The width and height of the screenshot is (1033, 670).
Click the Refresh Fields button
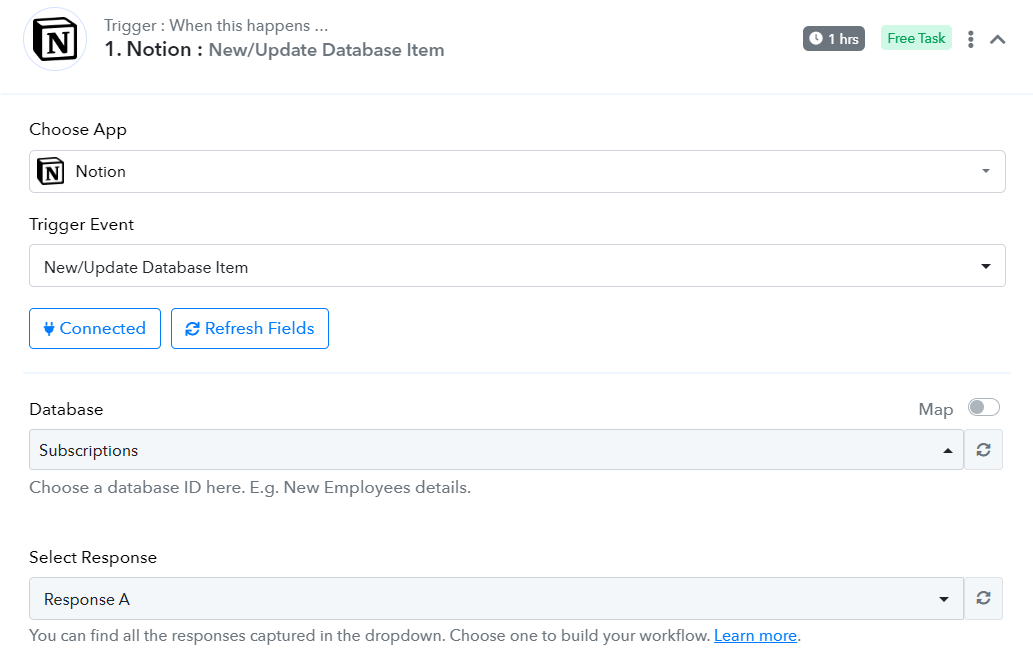pos(250,328)
